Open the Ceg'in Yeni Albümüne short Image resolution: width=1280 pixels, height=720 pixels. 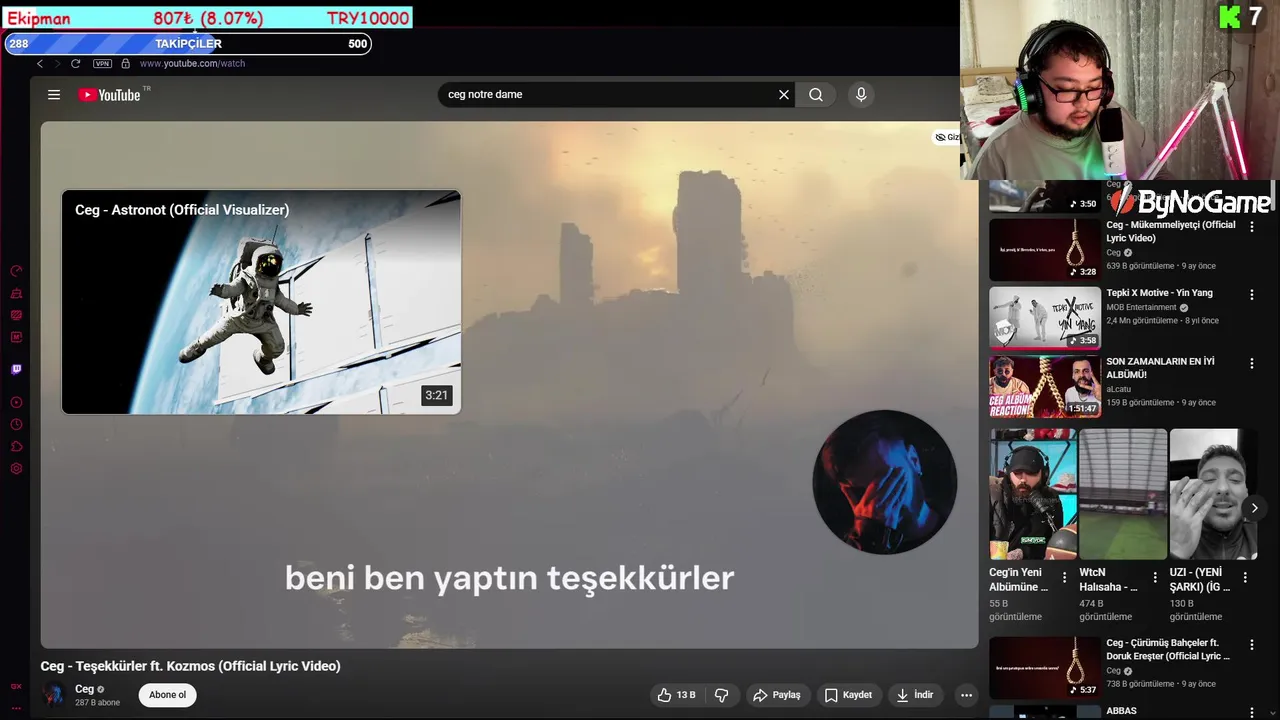pos(1034,494)
